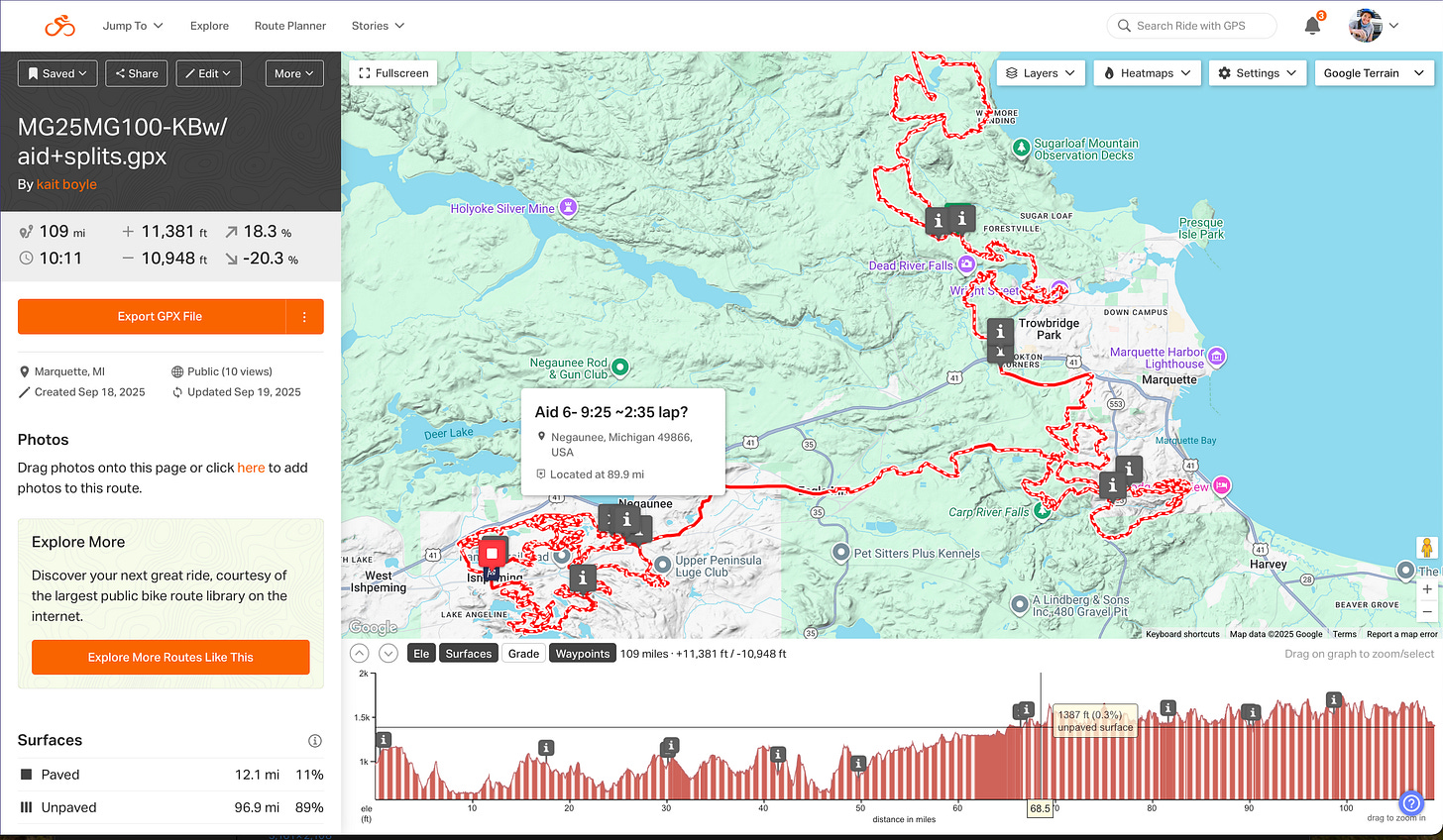The image size is (1443, 840).
Task: Click the Marquette Harbor Lighthouse marker
Action: pos(1217,356)
